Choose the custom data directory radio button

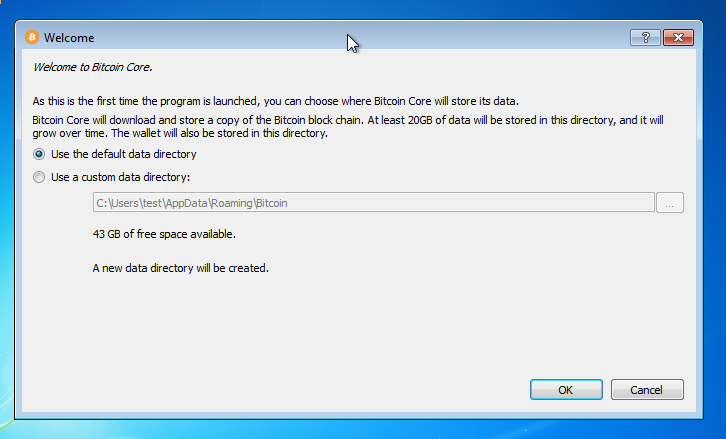coord(39,178)
